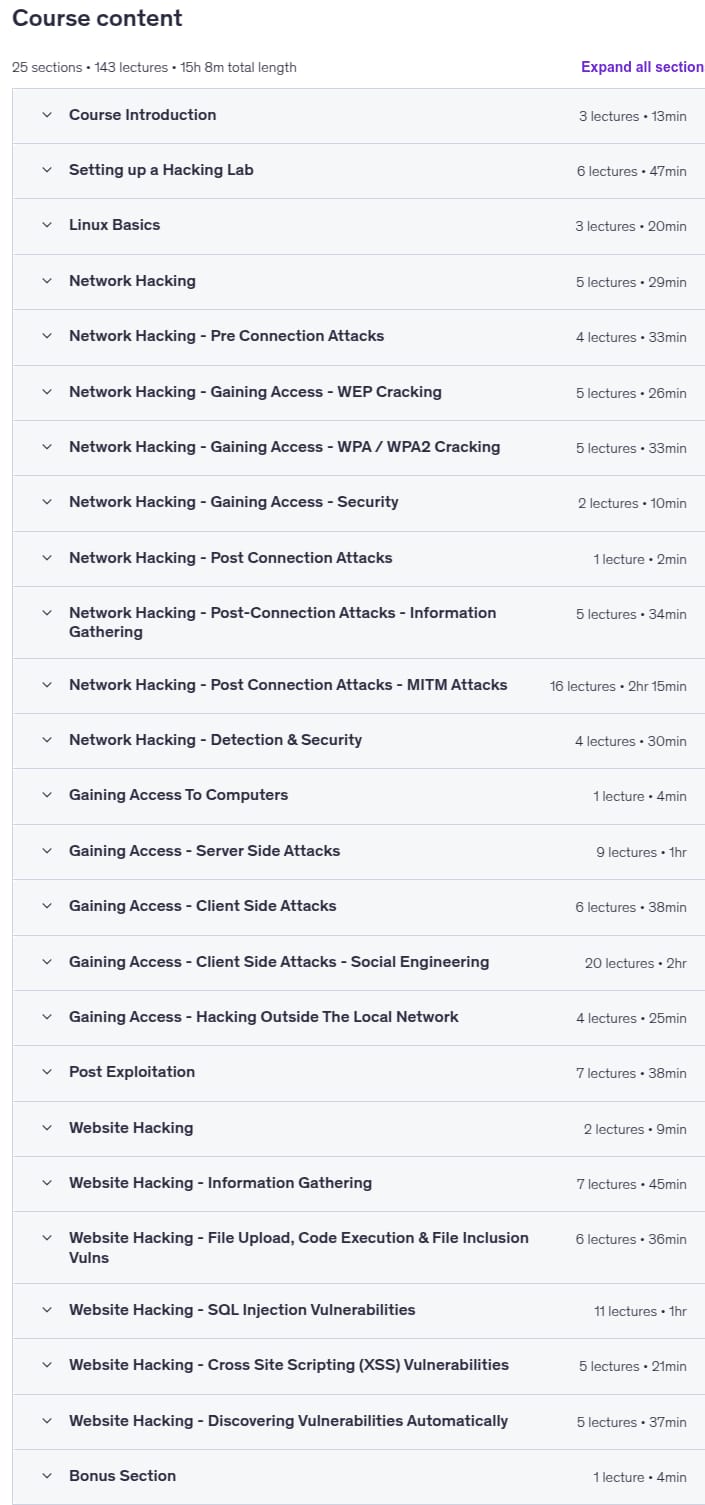Expand chevron for Gaining Access - Client Side Attacks
This screenshot has height=1505, width=705.
[46, 906]
